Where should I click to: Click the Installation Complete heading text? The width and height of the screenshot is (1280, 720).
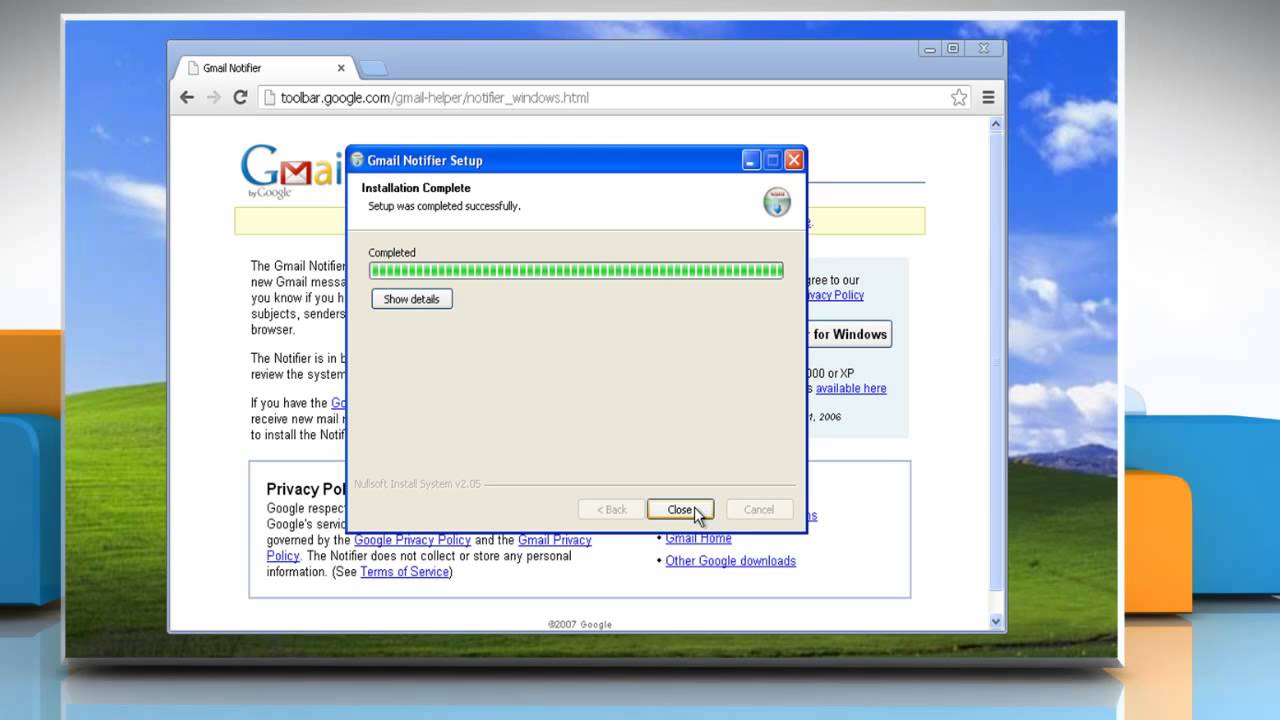416,188
